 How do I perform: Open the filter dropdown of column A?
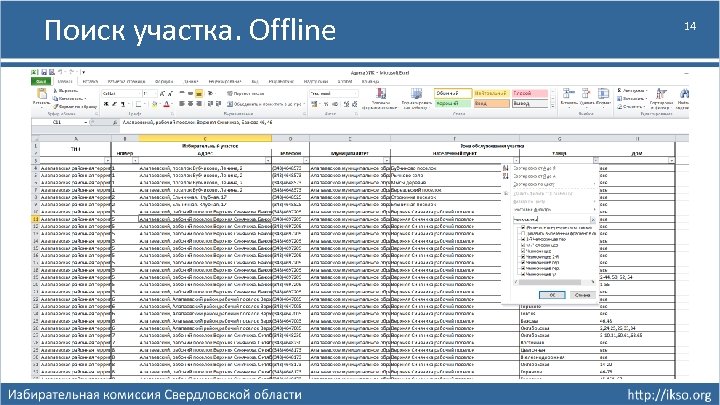[x=108, y=160]
